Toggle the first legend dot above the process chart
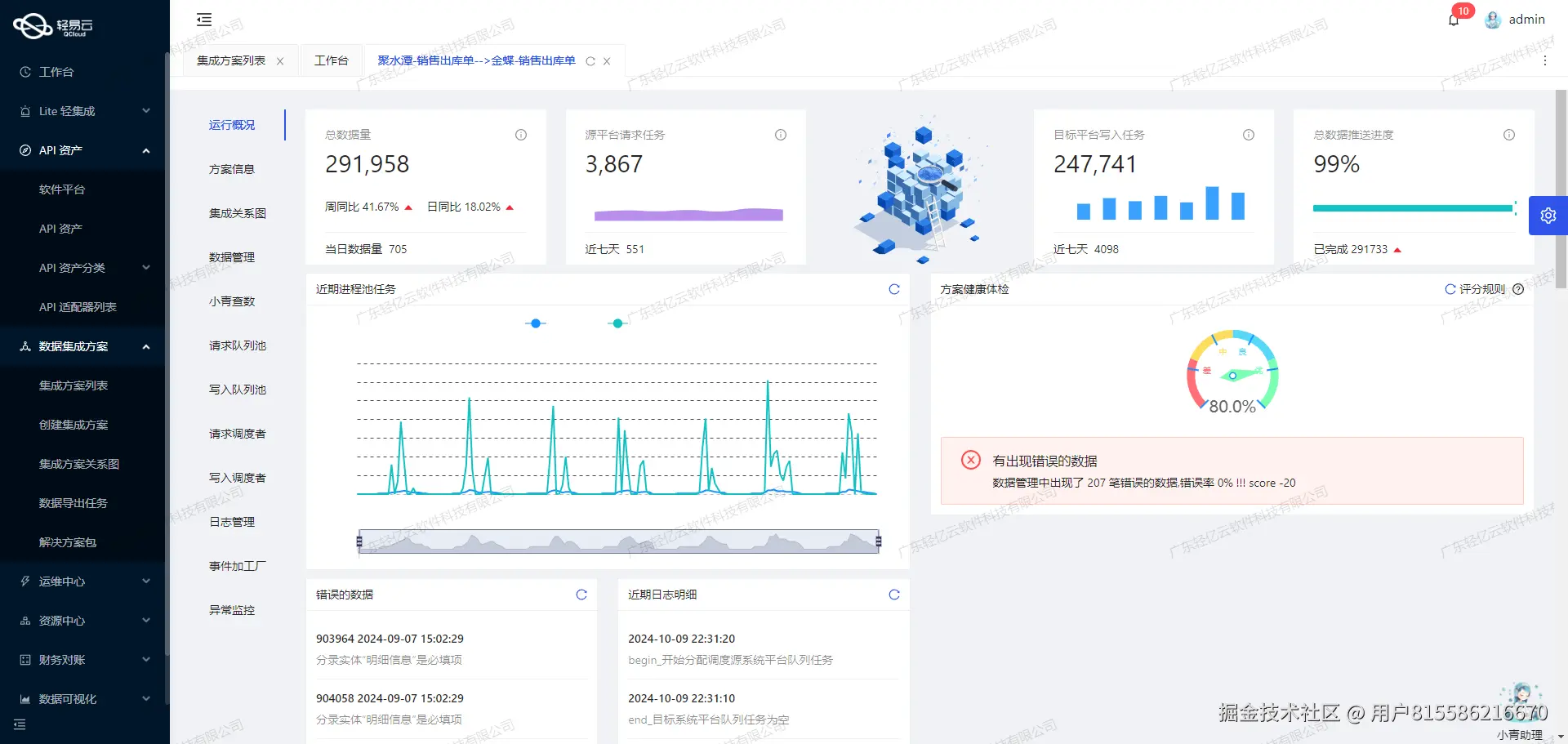 click(536, 323)
